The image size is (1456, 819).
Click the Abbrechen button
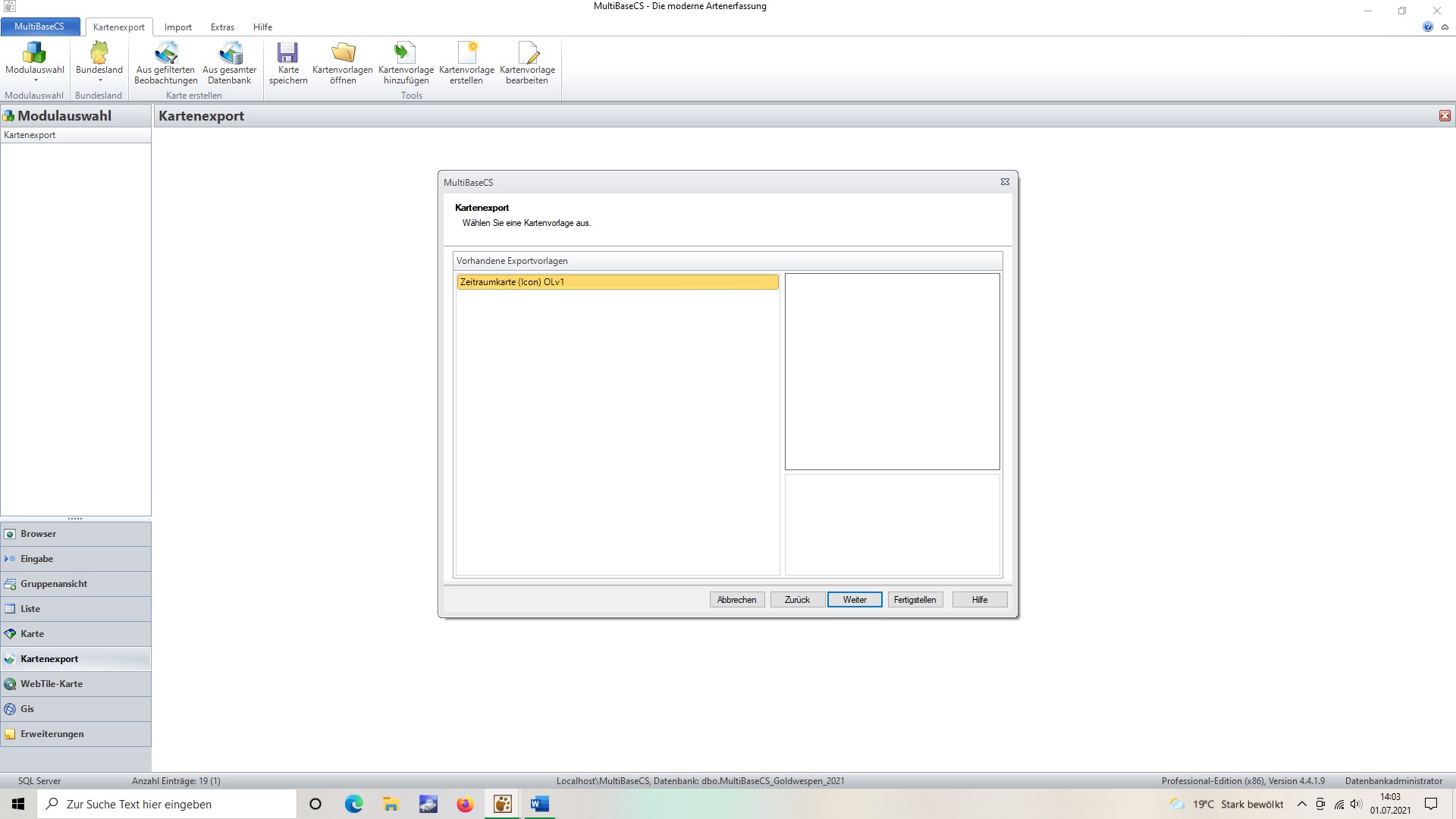(737, 600)
